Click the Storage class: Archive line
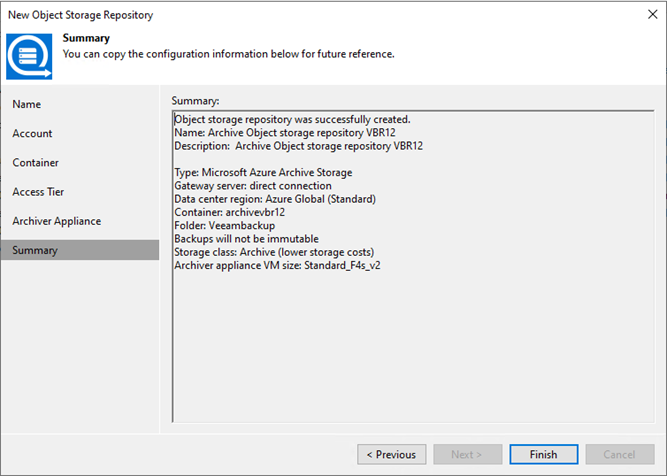The image size is (667, 476). point(274,252)
